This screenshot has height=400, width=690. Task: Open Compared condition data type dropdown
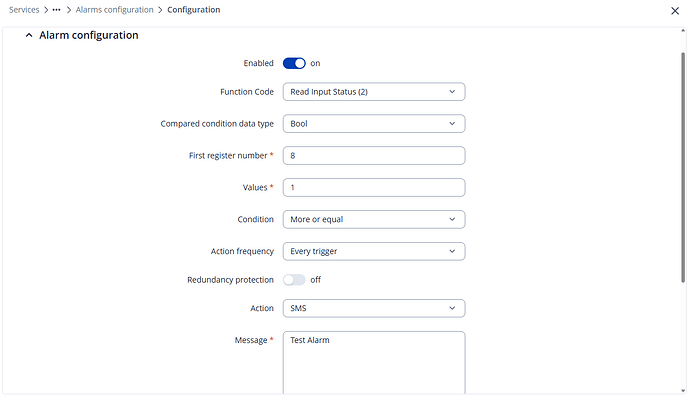(374, 124)
